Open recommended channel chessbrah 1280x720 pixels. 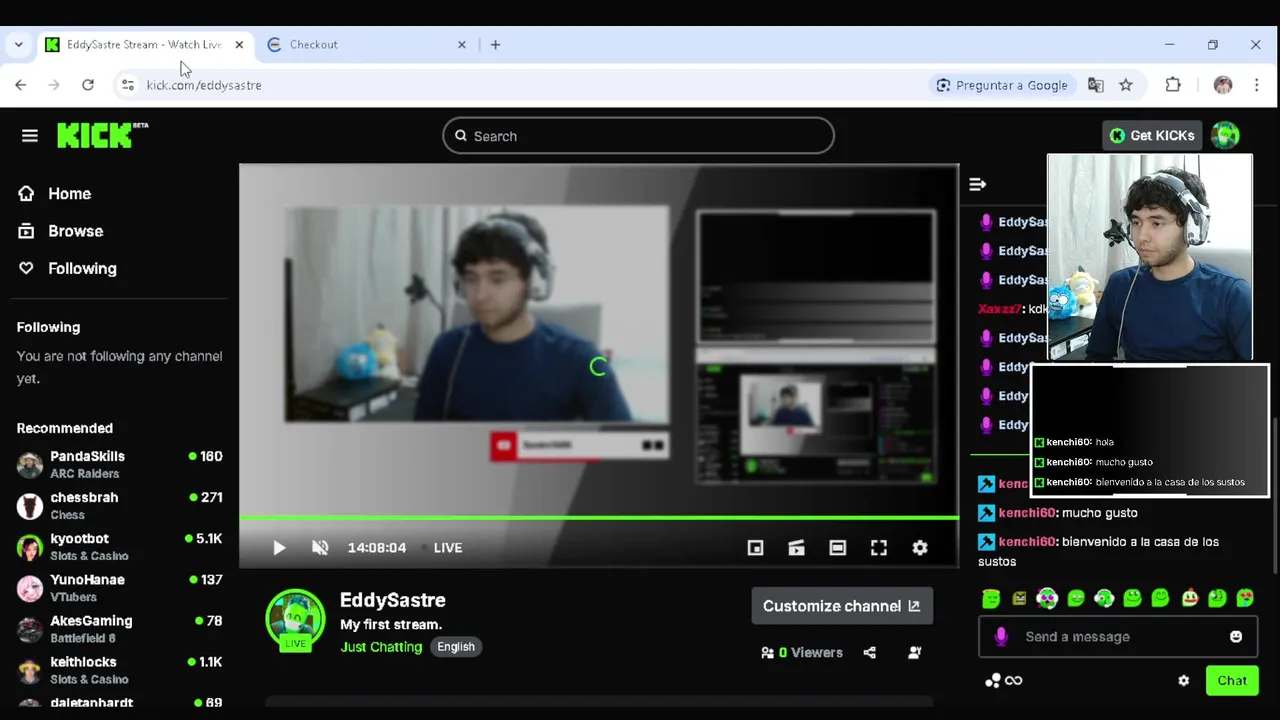click(x=120, y=505)
